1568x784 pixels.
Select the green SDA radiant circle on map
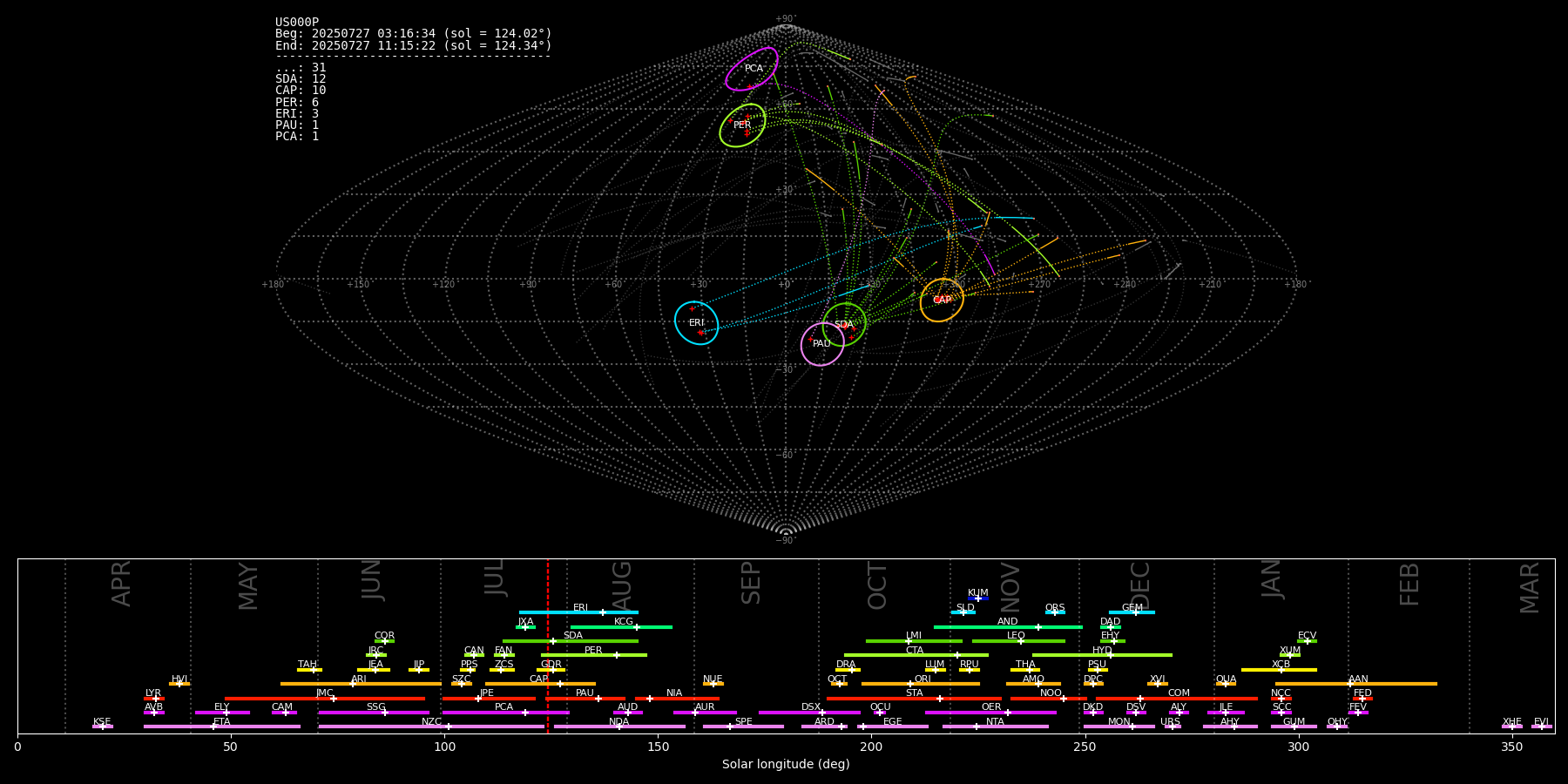click(844, 325)
